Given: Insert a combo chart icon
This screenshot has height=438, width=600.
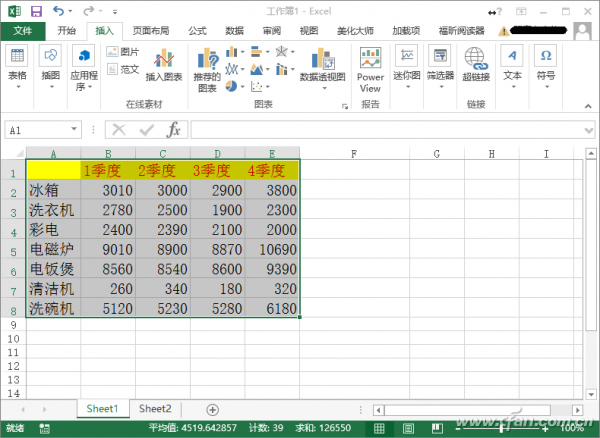Looking at the screenshot, I should [282, 69].
